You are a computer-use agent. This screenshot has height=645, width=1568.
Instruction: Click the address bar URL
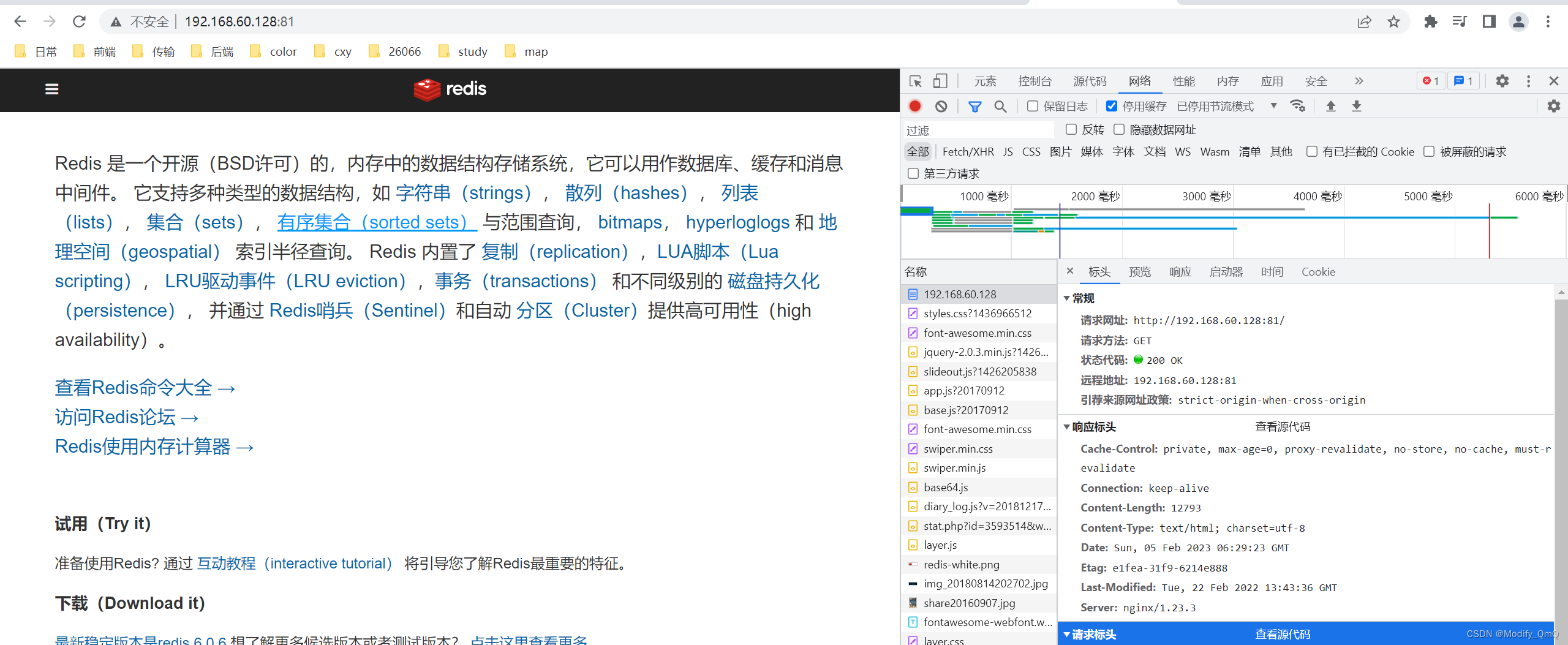point(239,22)
